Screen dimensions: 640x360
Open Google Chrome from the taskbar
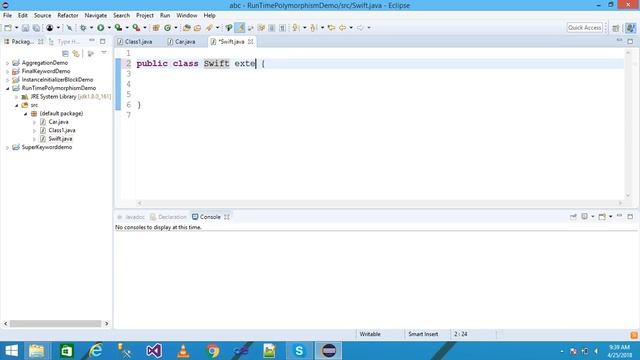[212, 351]
